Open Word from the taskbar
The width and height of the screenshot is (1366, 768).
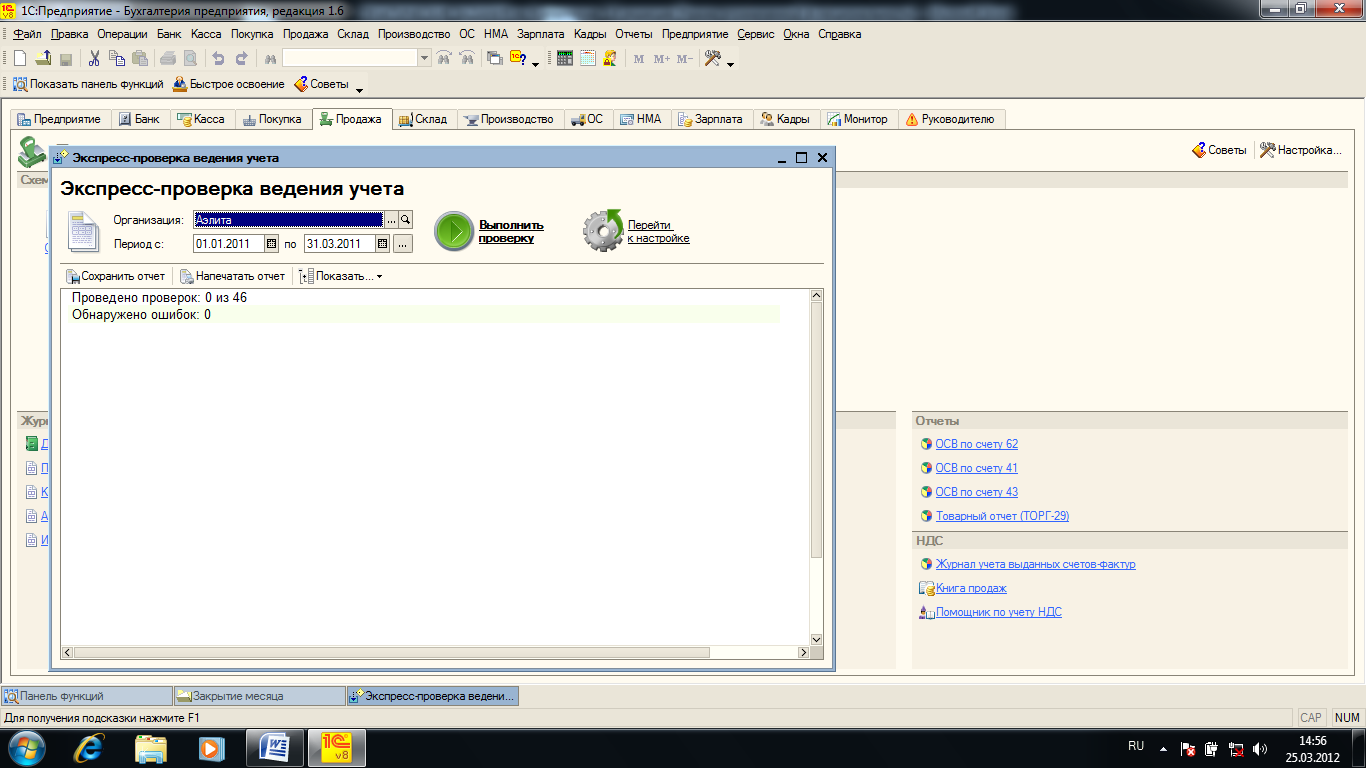click(275, 747)
